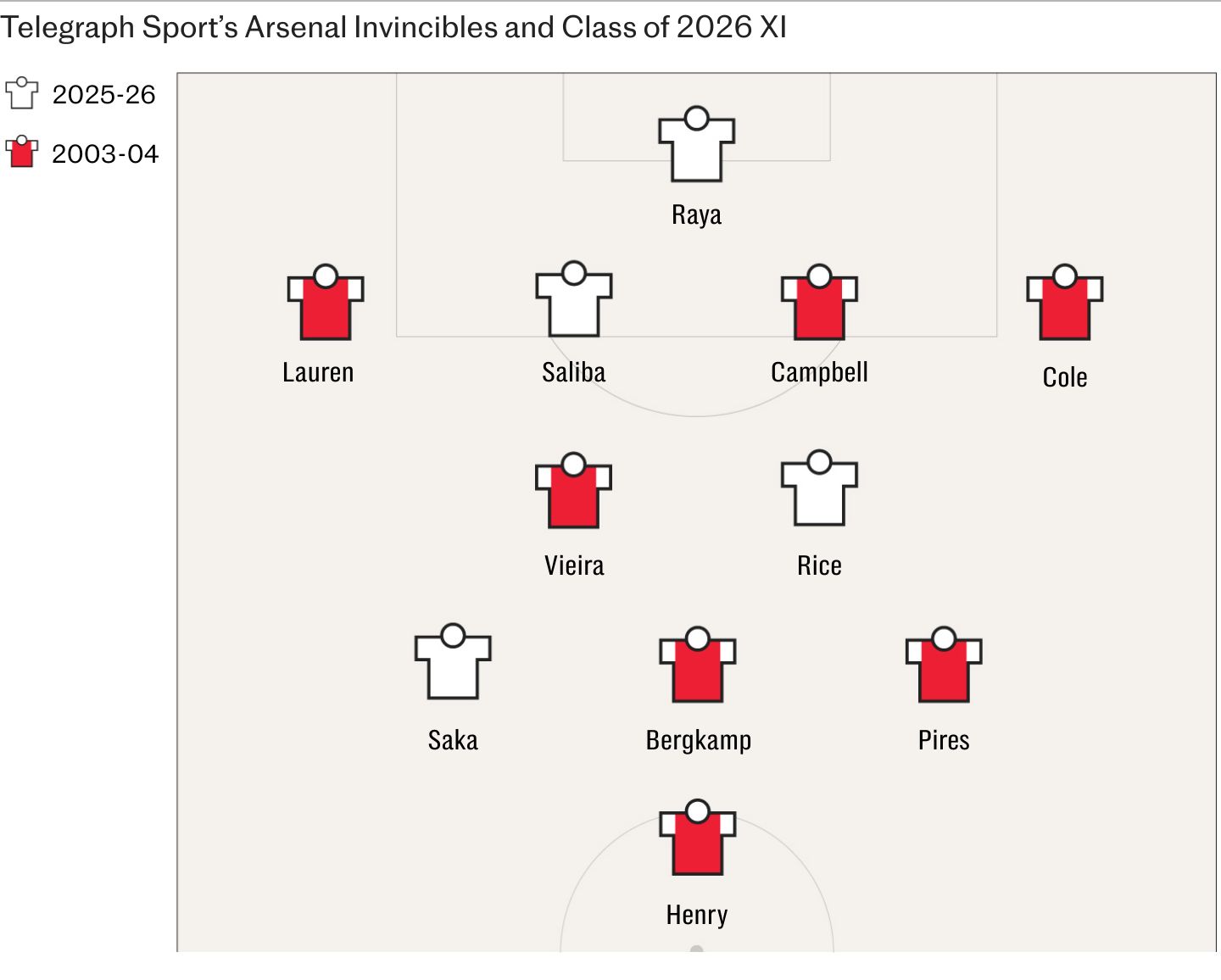Click the chart title text
The height and width of the screenshot is (980, 1221).
click(393, 27)
